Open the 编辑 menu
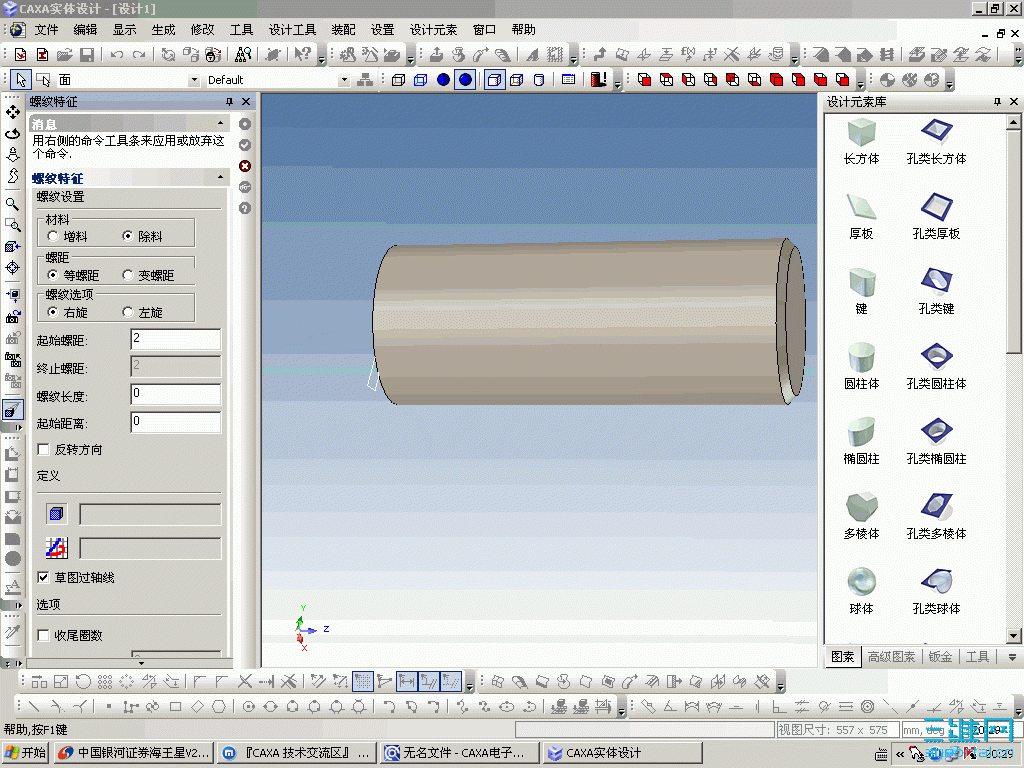 pos(85,29)
